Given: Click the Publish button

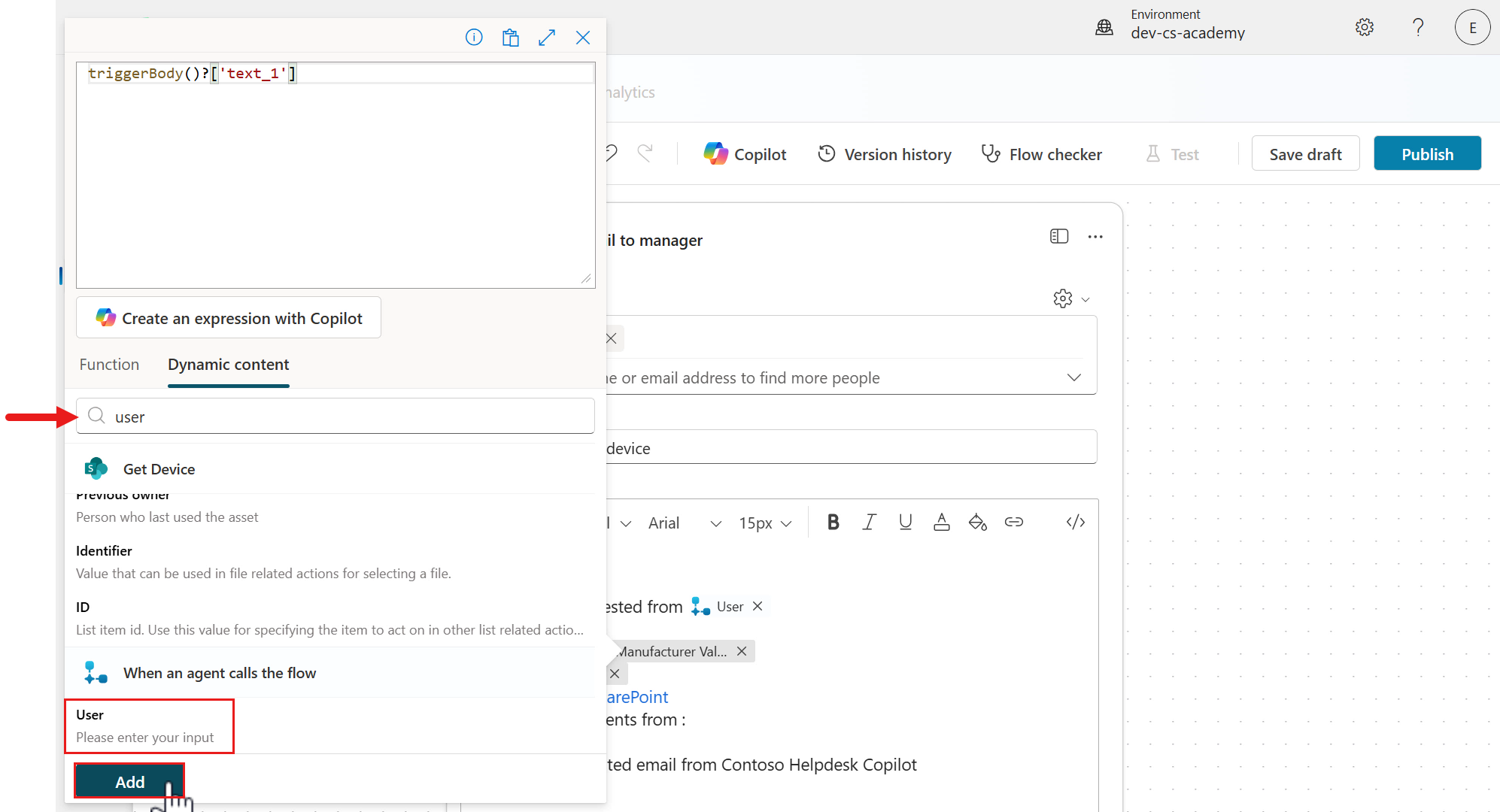Looking at the screenshot, I should coord(1426,153).
